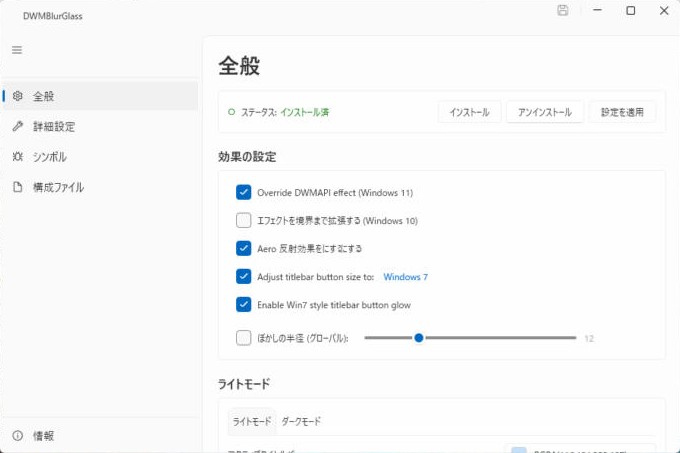Image resolution: width=680 pixels, height=453 pixels.
Task: Minimize the DWMBlurGlass window
Action: click(598, 10)
